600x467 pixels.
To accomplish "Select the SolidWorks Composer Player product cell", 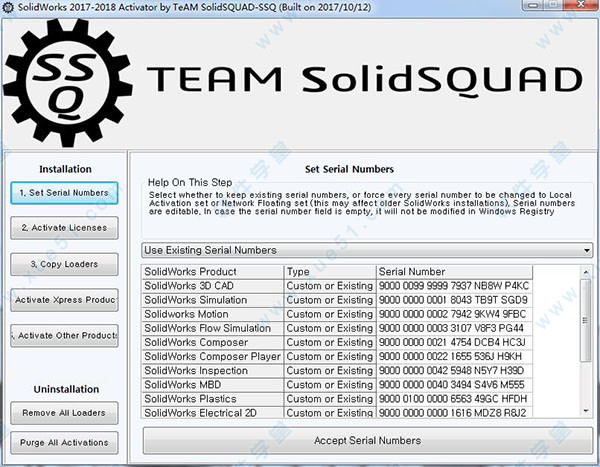I will [x=212, y=357].
